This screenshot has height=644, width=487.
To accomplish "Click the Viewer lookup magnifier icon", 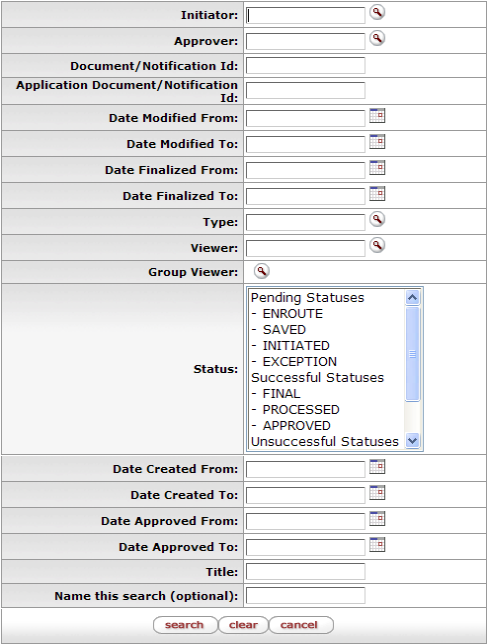I will pos(377,245).
